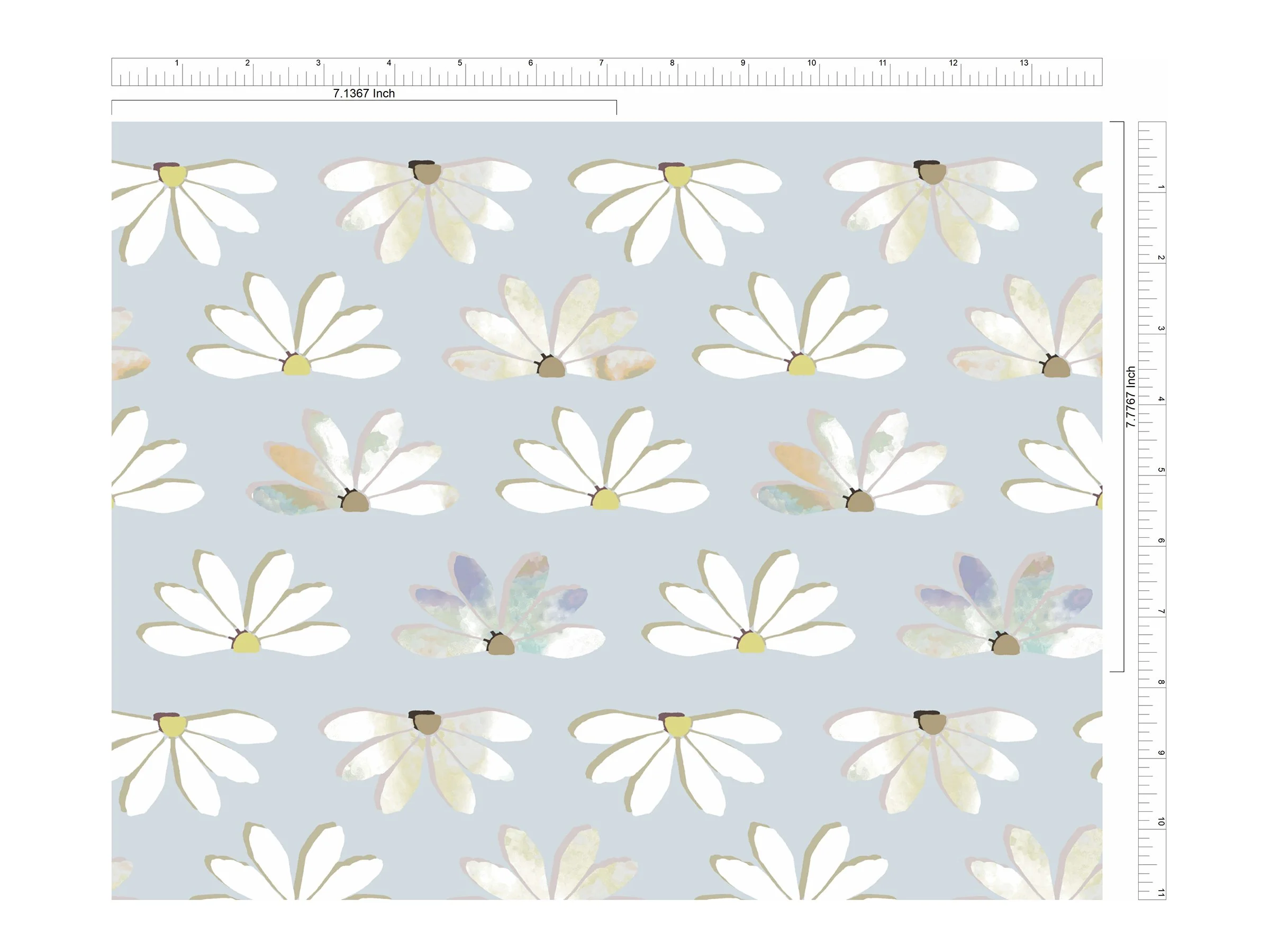Click number 6 on the right vertical ruler
The image size is (1270, 952).
coord(1160,541)
